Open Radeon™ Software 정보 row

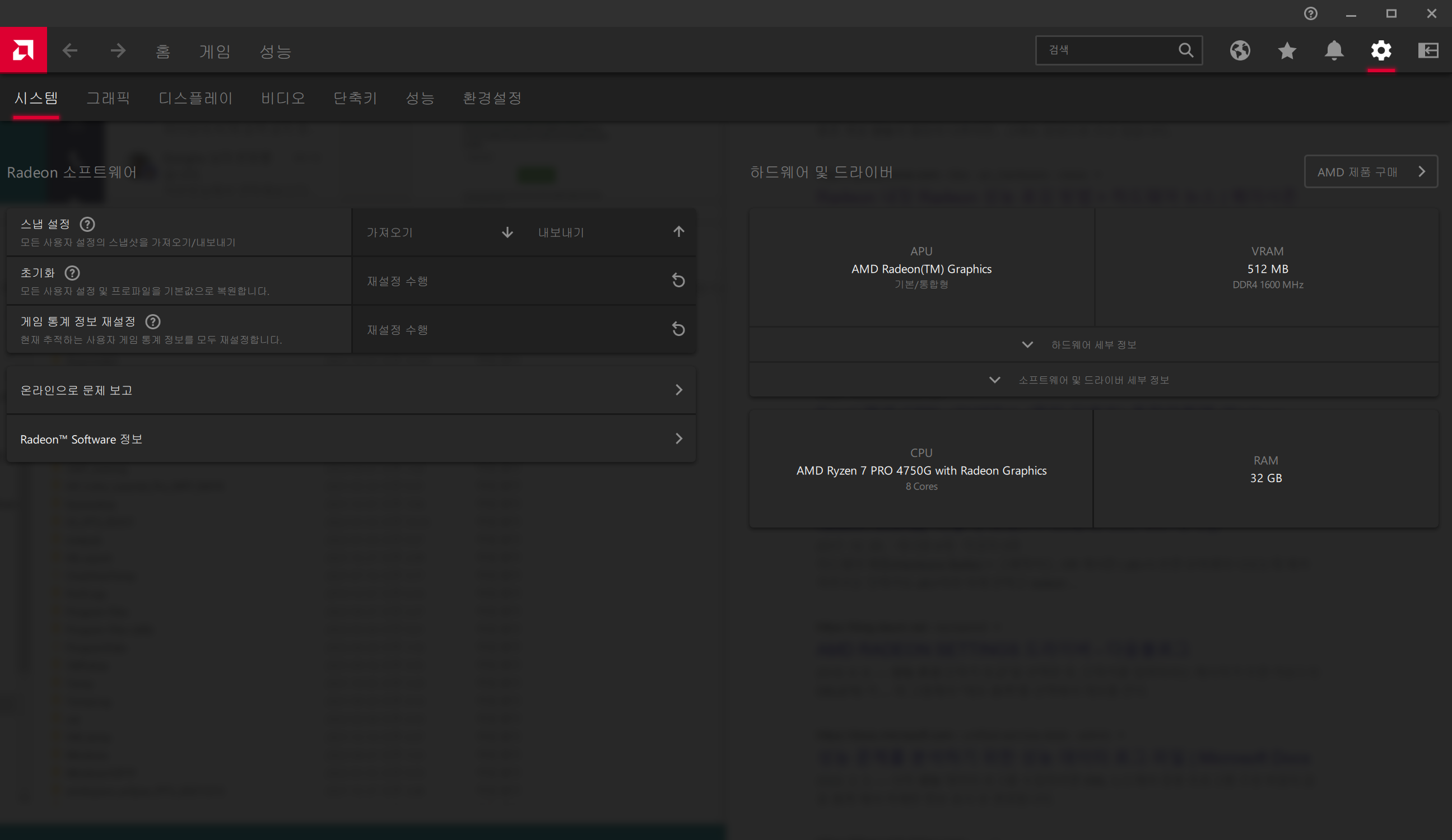coord(351,439)
